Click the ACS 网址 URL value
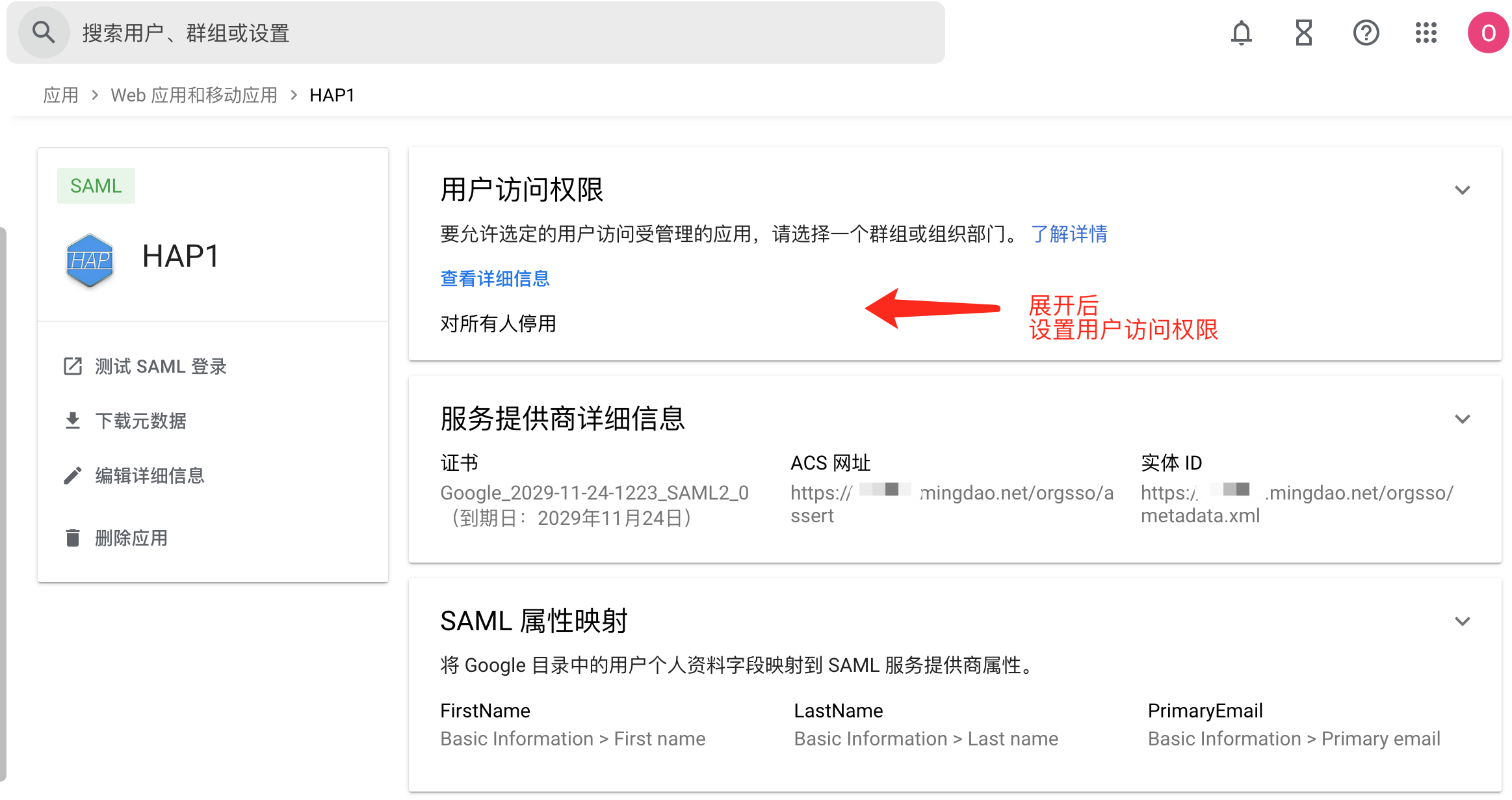Screen dimensions: 1512x800 952,504
